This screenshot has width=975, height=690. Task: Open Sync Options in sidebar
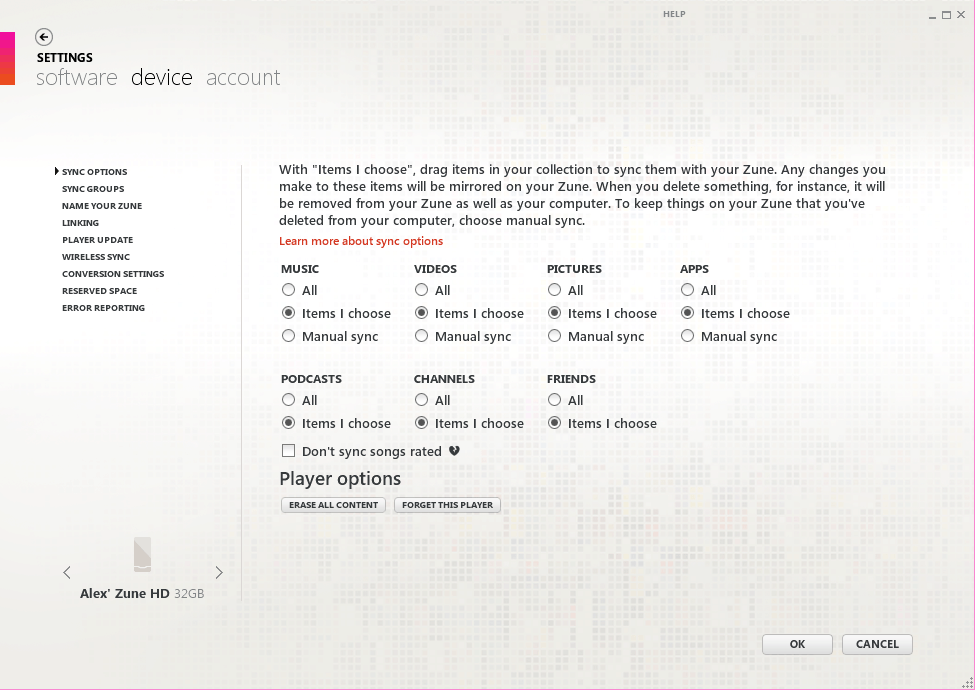click(95, 172)
